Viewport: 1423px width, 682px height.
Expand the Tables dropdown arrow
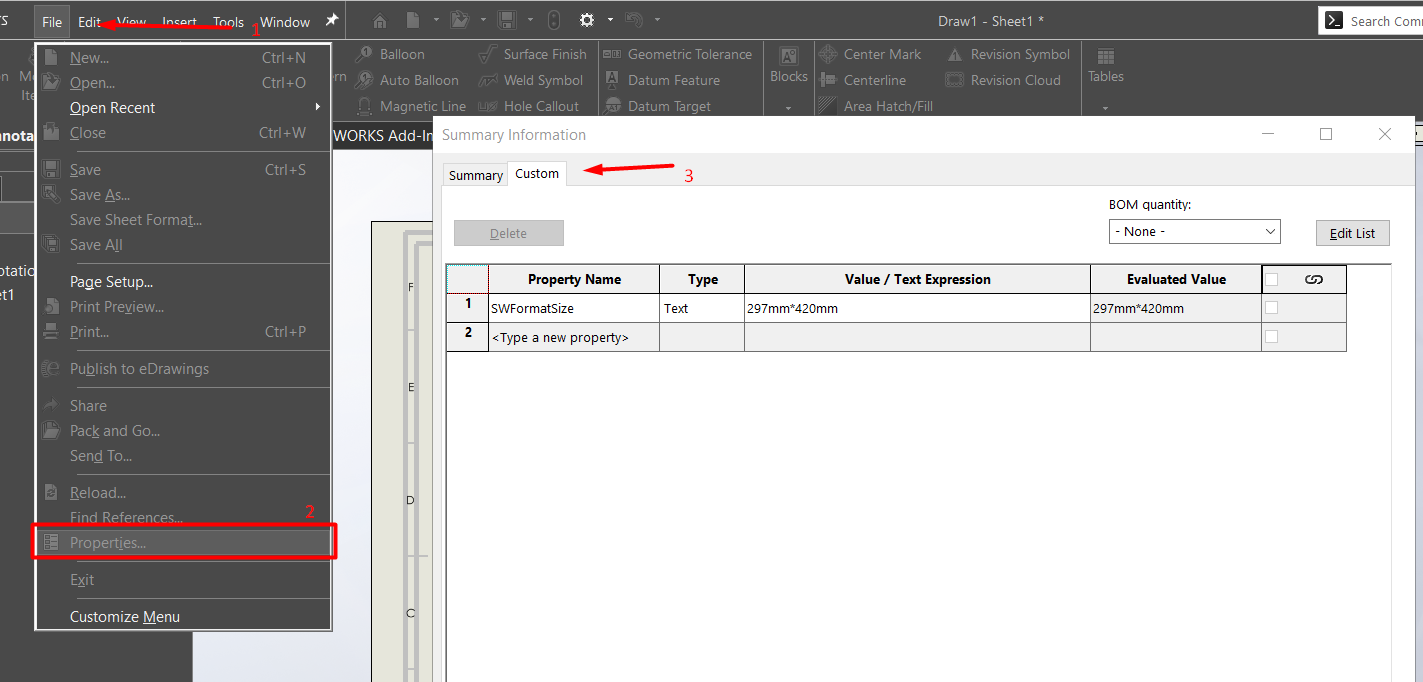pos(1105,108)
